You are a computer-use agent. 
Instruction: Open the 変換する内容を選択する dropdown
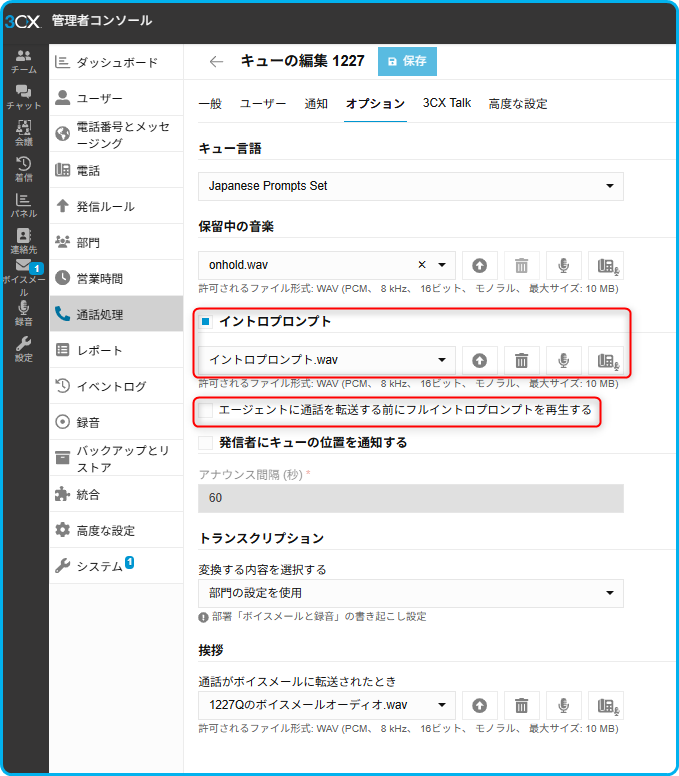[x=411, y=593]
